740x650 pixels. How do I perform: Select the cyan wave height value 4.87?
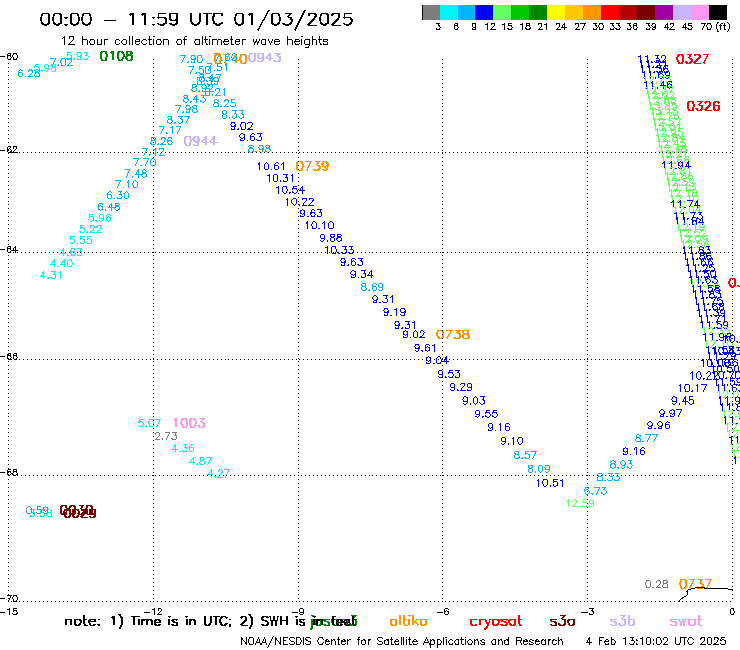click(x=201, y=461)
